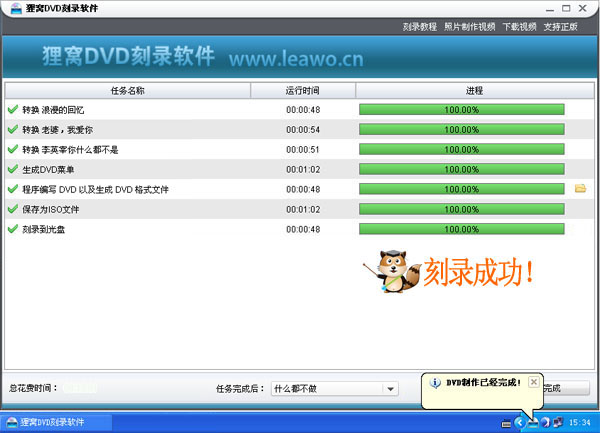Image resolution: width=600 pixels, height=433 pixels.
Task: Click the green checkmark next to 转换 老婆，我爱你
Action: [13, 129]
